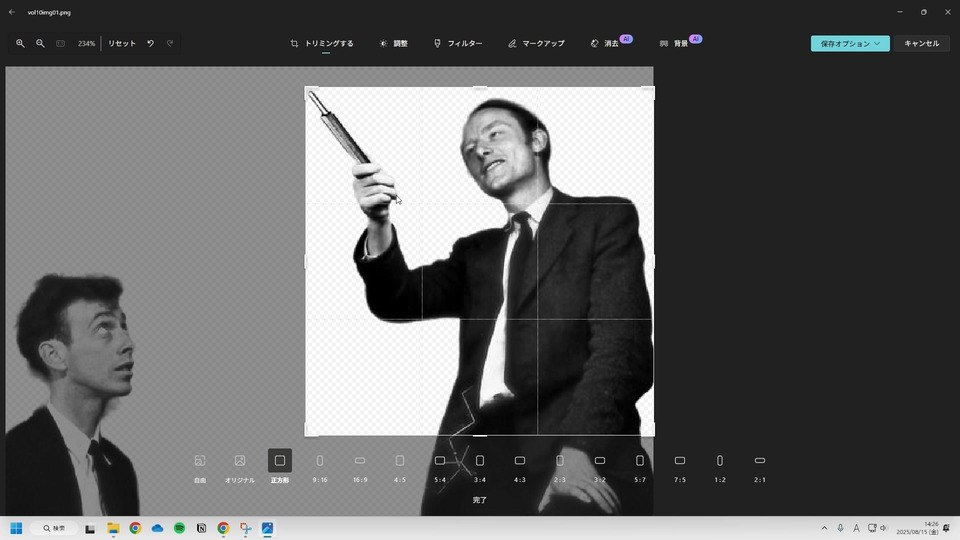Click the Windows taskbar search box
Screen dimensions: 960x540
pos(54,528)
